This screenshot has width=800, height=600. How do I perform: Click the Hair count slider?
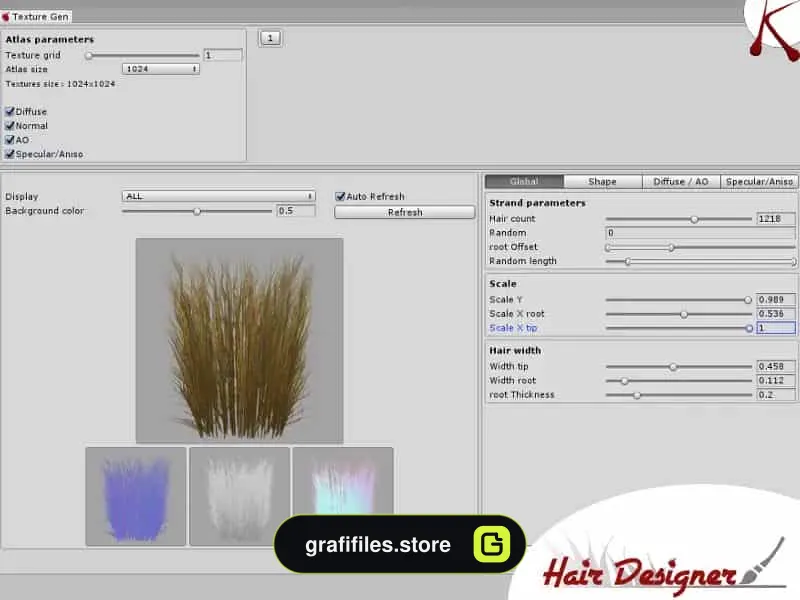coord(679,219)
